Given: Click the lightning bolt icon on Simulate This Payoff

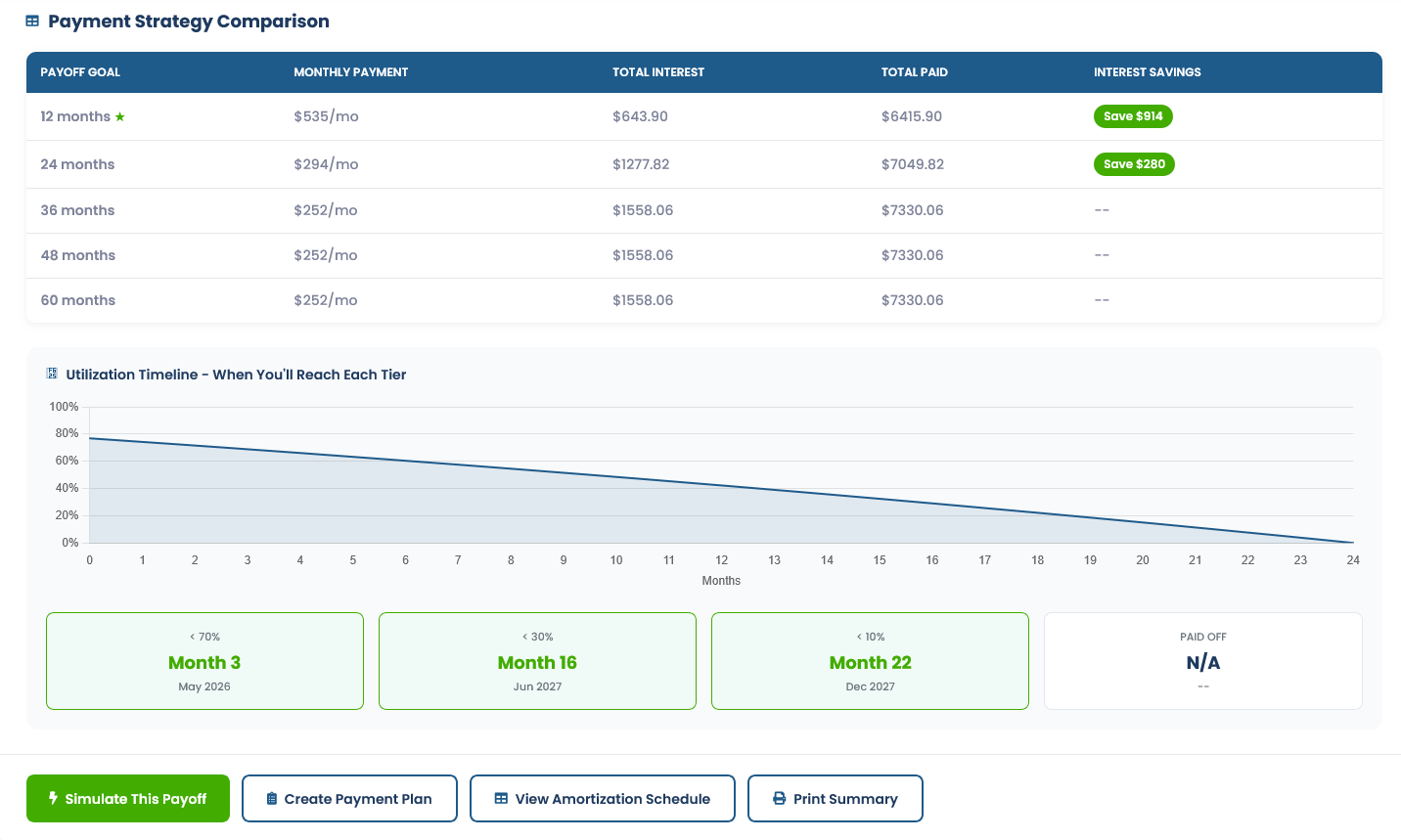Looking at the screenshot, I should pos(52,798).
